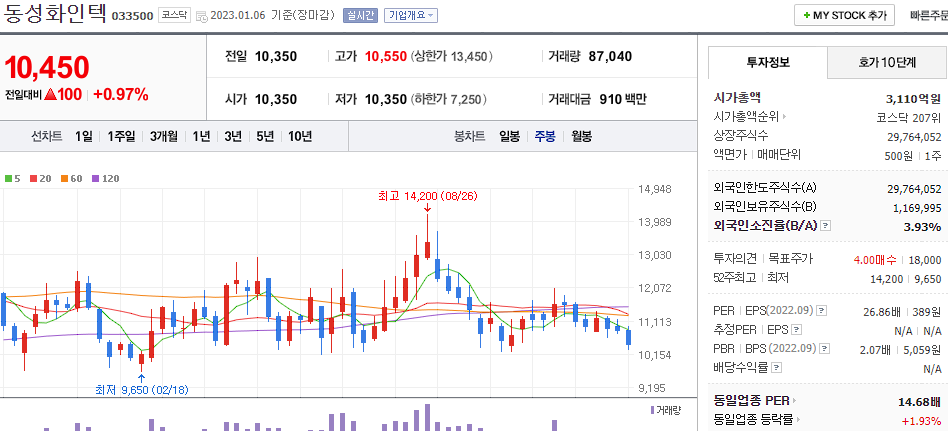Viewport: 948px width, 431px height.
Task: Open the 호가10단계 tab
Action: pos(887,62)
